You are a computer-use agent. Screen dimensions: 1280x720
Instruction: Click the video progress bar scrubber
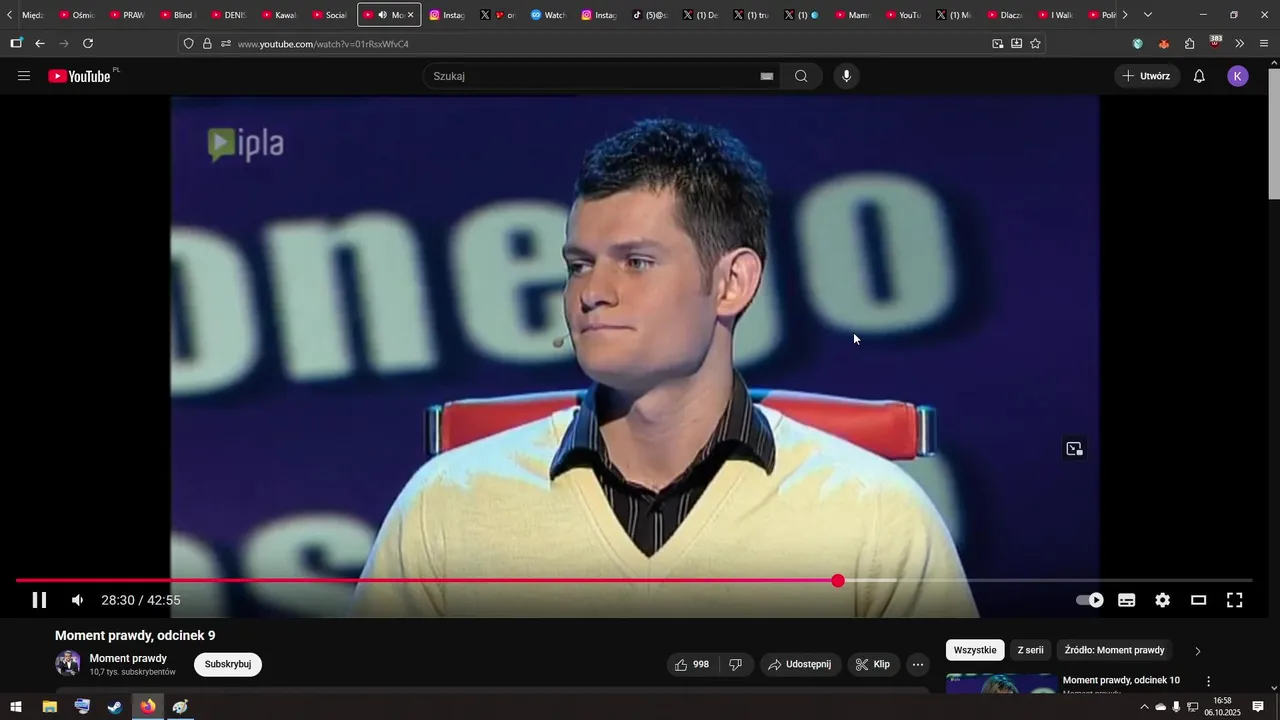tap(838, 581)
